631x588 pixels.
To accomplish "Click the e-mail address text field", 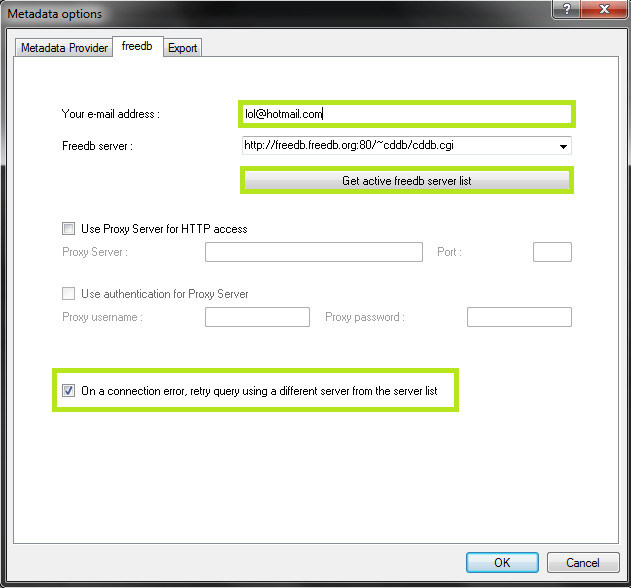I will coord(405,114).
